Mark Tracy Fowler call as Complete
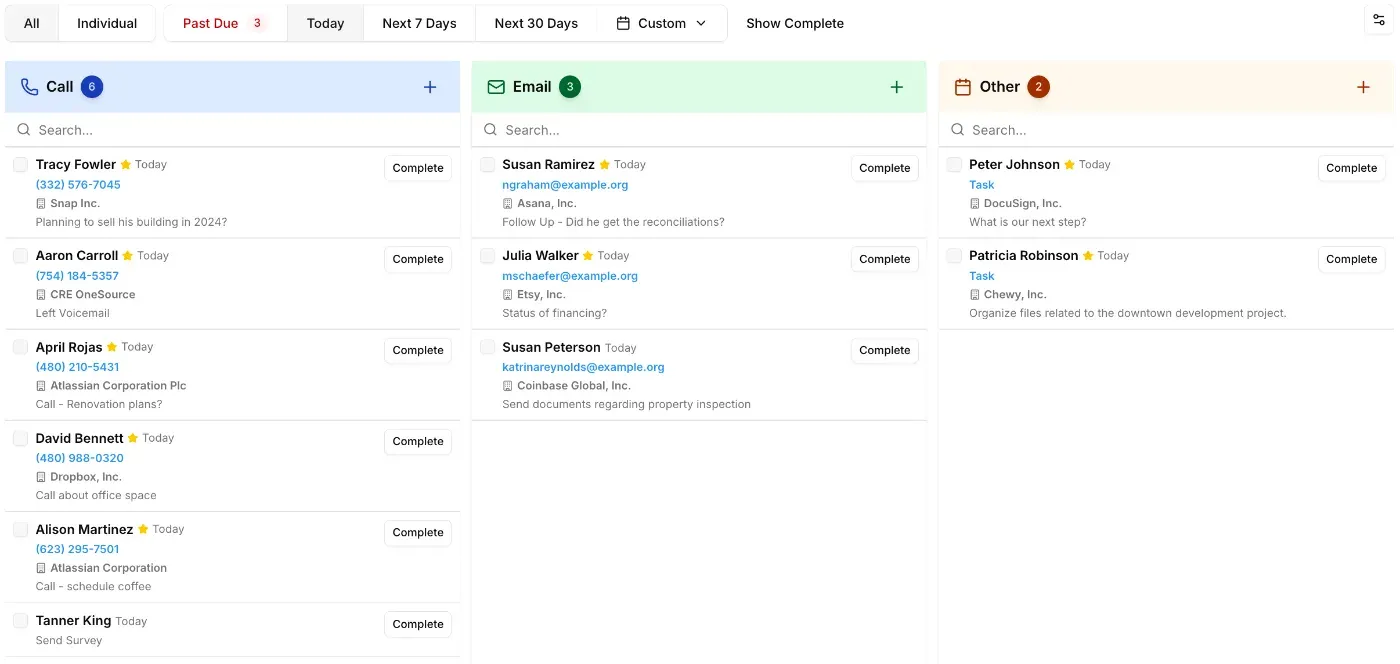 click(x=418, y=168)
